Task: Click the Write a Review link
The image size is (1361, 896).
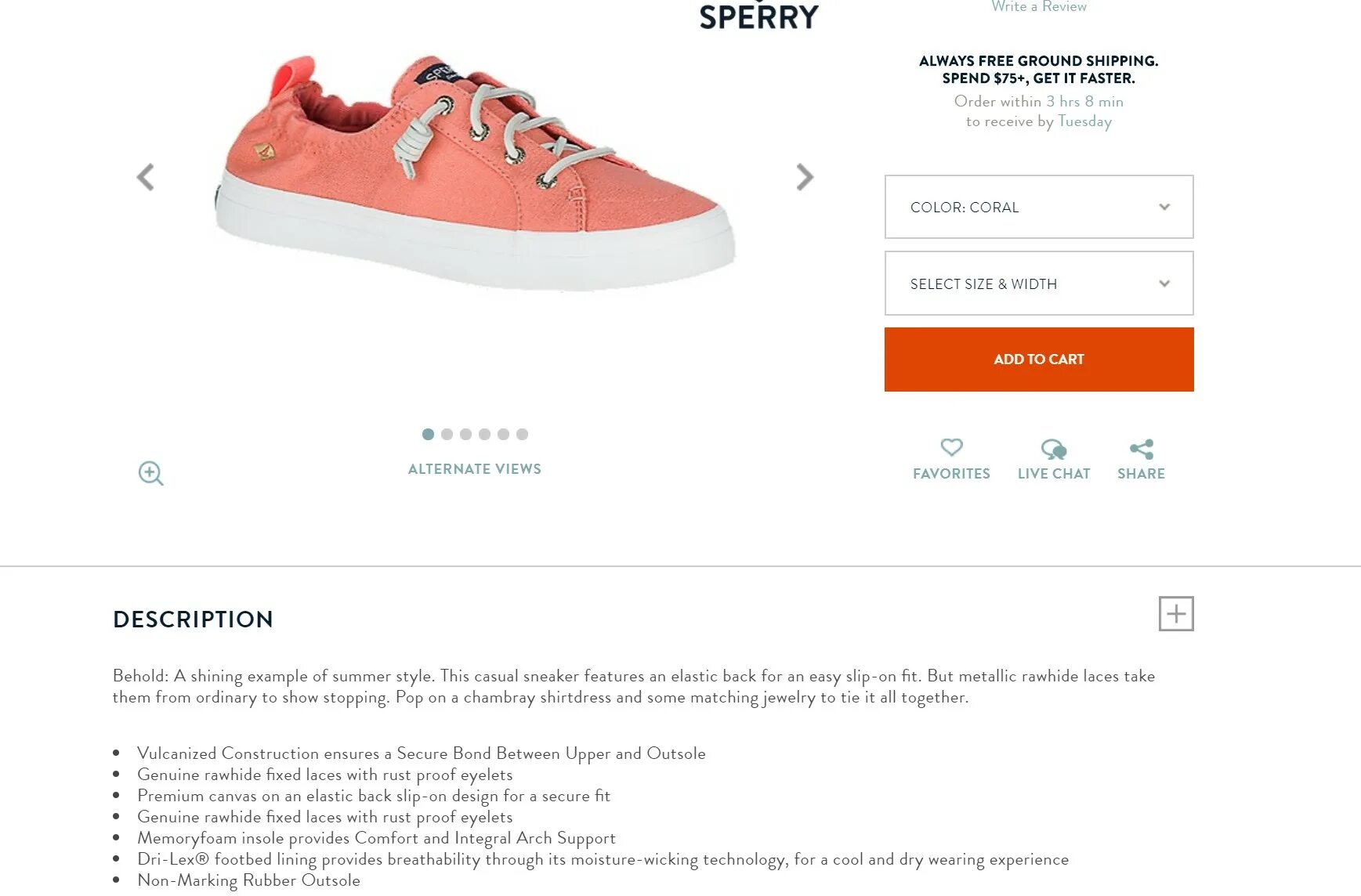Action: (1038, 7)
